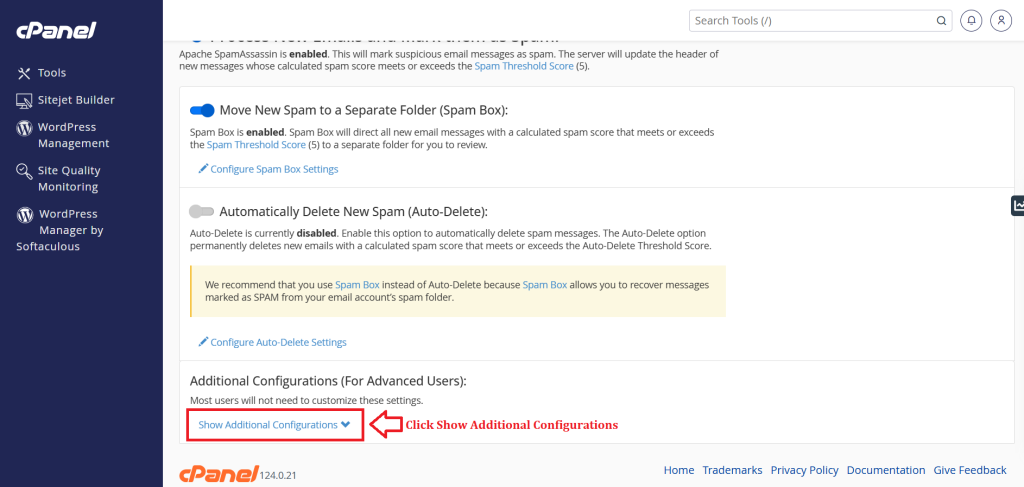1024x487 pixels.
Task: Open Spam Threshold Score link in Spam Box description
Action: 256,145
